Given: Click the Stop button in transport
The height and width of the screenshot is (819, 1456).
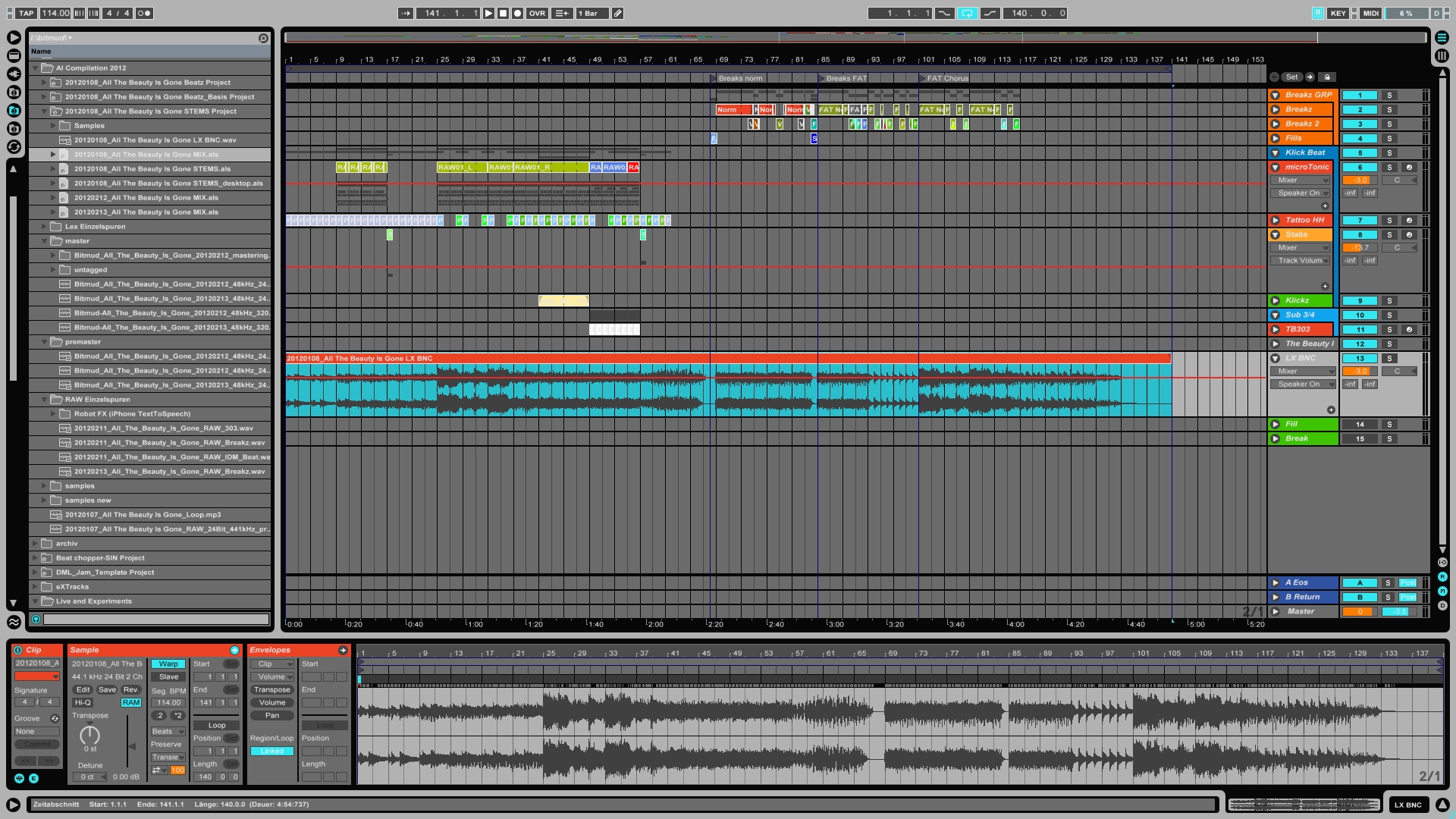Looking at the screenshot, I should (503, 13).
